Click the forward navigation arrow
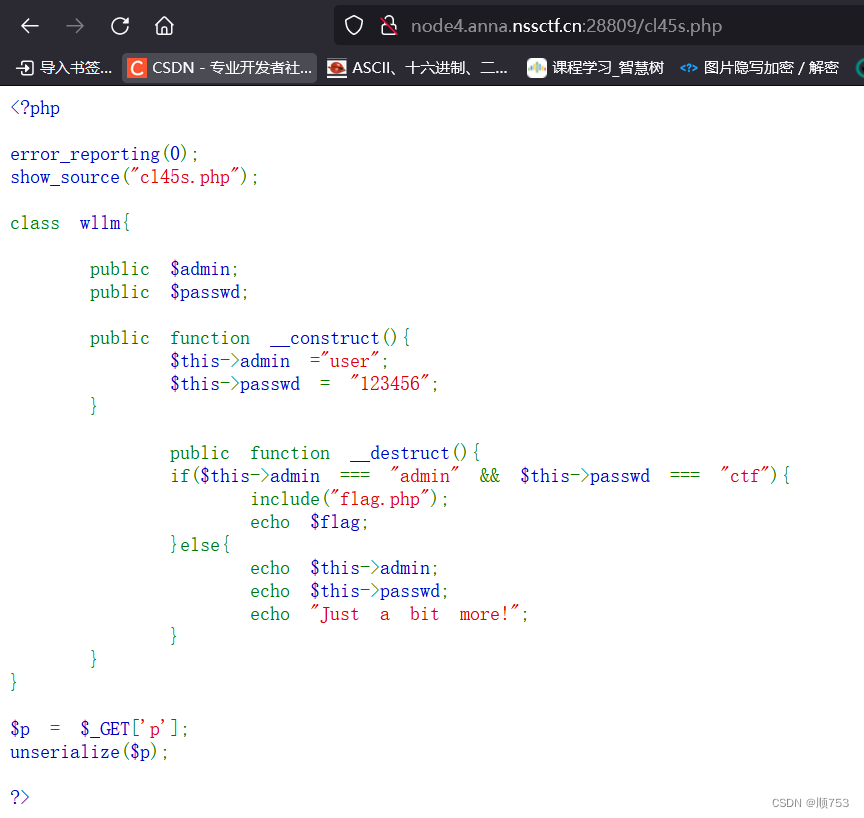 75,26
